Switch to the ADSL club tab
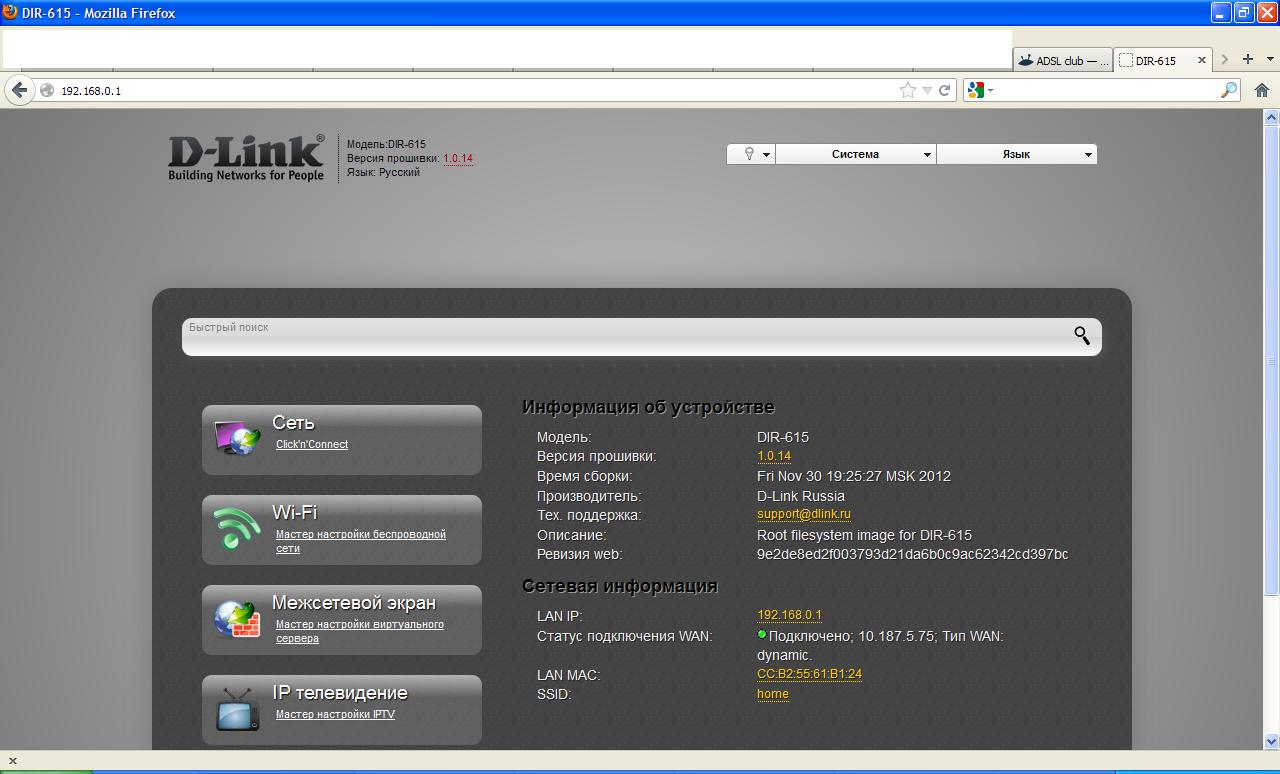The height and width of the screenshot is (774, 1280). click(1063, 61)
